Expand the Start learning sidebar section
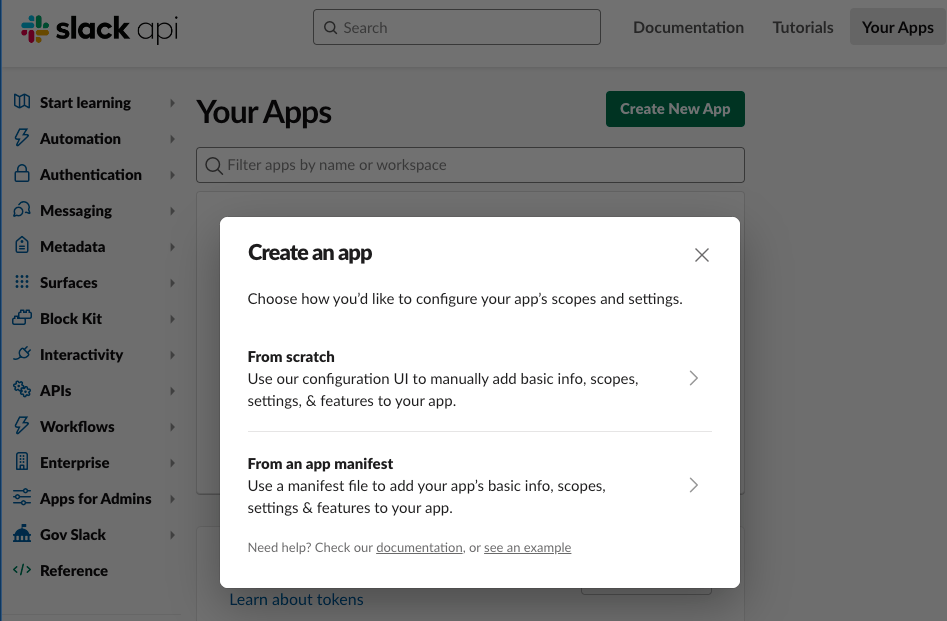The height and width of the screenshot is (621, 947). point(172,103)
